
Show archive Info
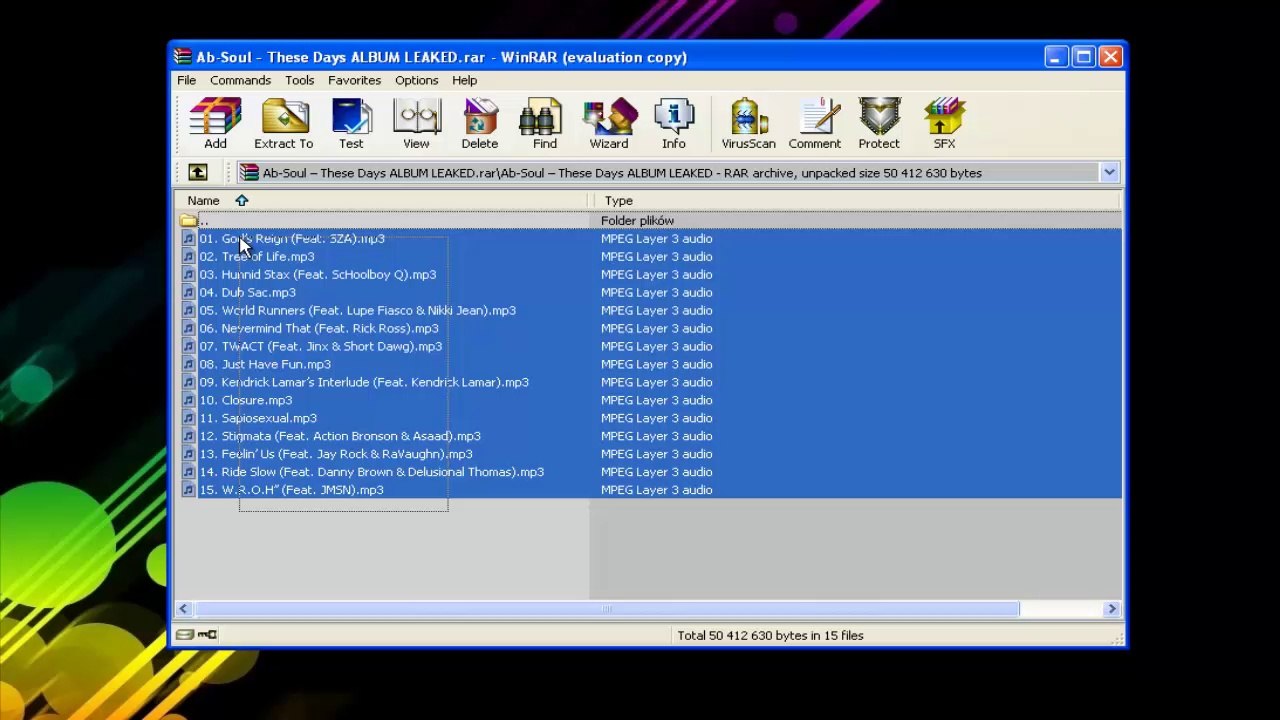click(673, 124)
